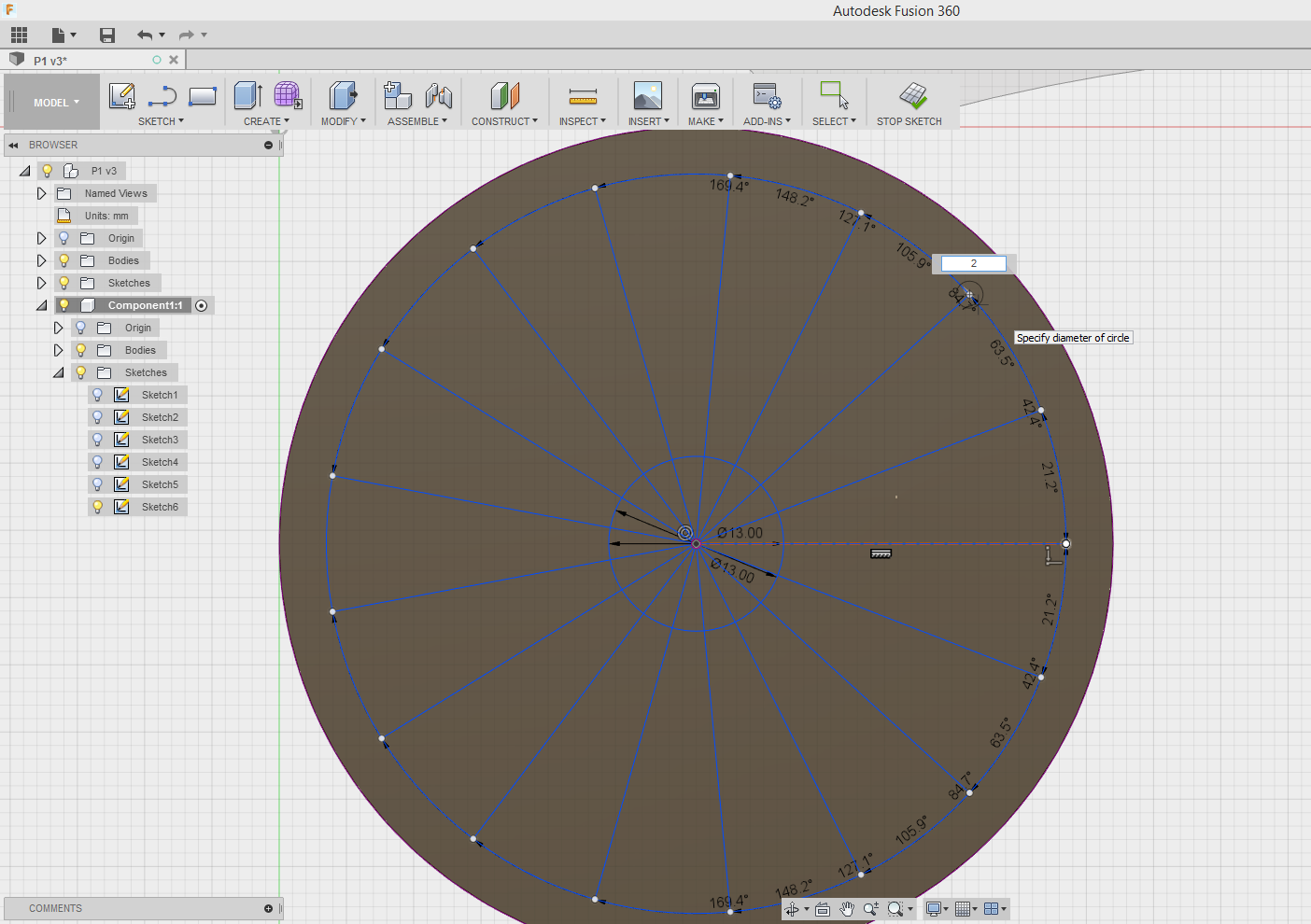Click the Zoom window icon

pyautogui.click(x=871, y=909)
